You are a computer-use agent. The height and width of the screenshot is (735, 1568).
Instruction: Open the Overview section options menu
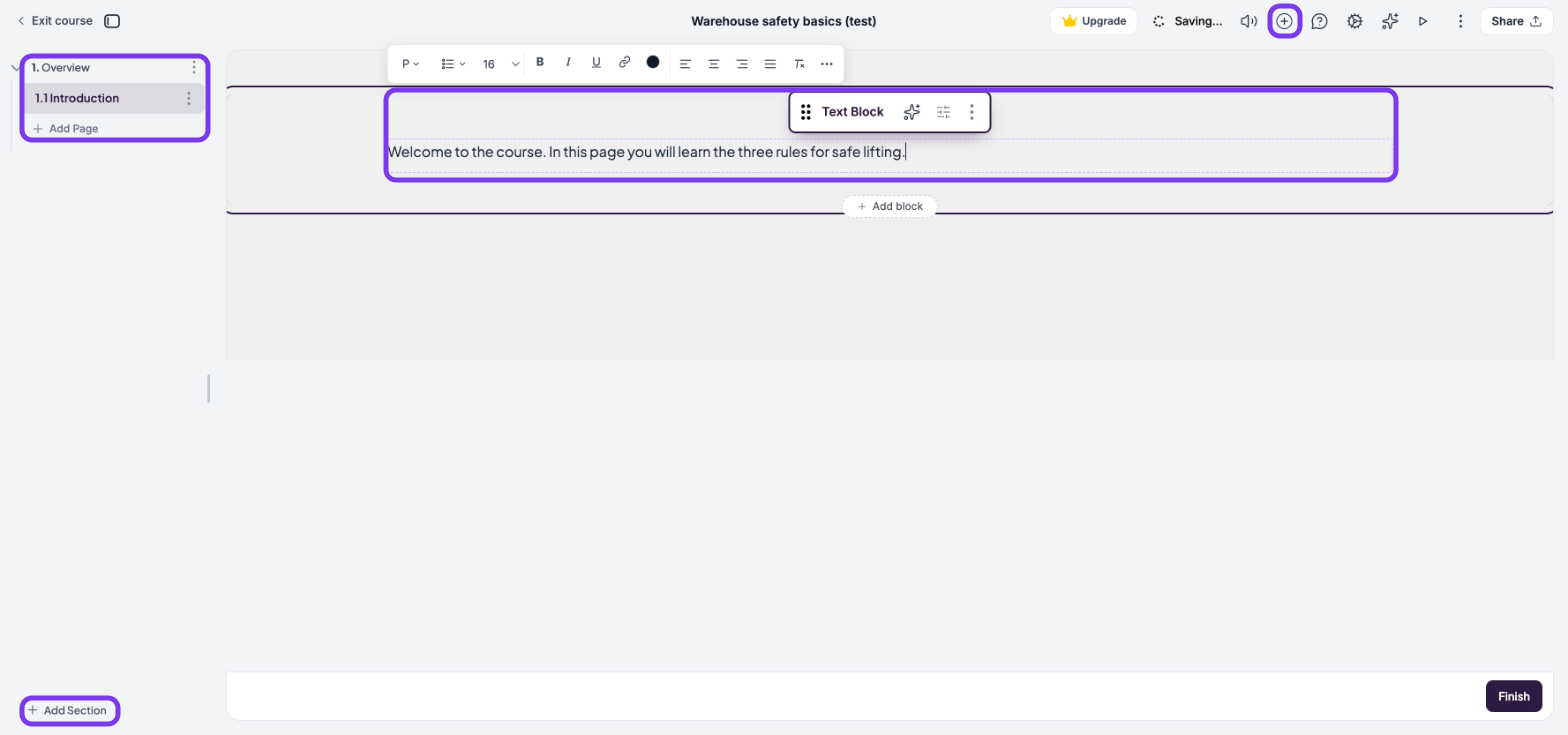(194, 68)
